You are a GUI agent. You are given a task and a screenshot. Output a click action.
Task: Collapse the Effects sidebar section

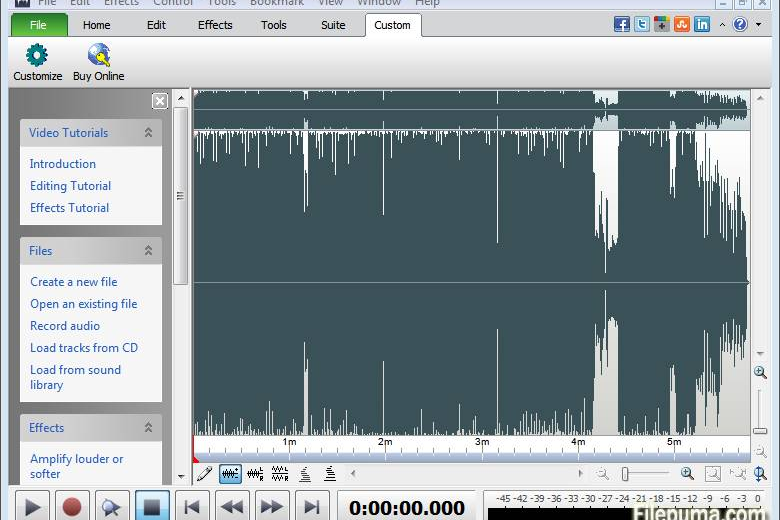pyautogui.click(x=148, y=427)
